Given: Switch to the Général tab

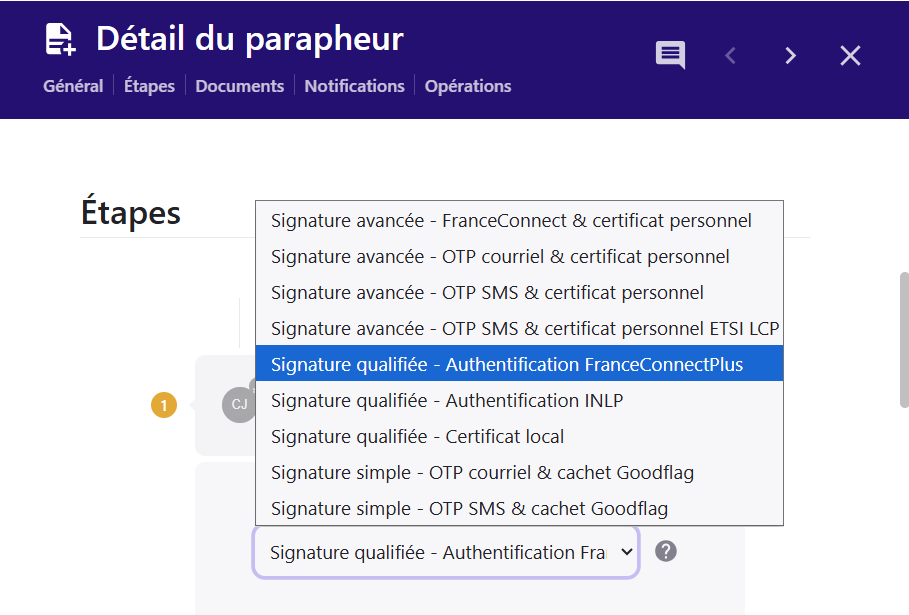Looking at the screenshot, I should pyautogui.click(x=73, y=86).
